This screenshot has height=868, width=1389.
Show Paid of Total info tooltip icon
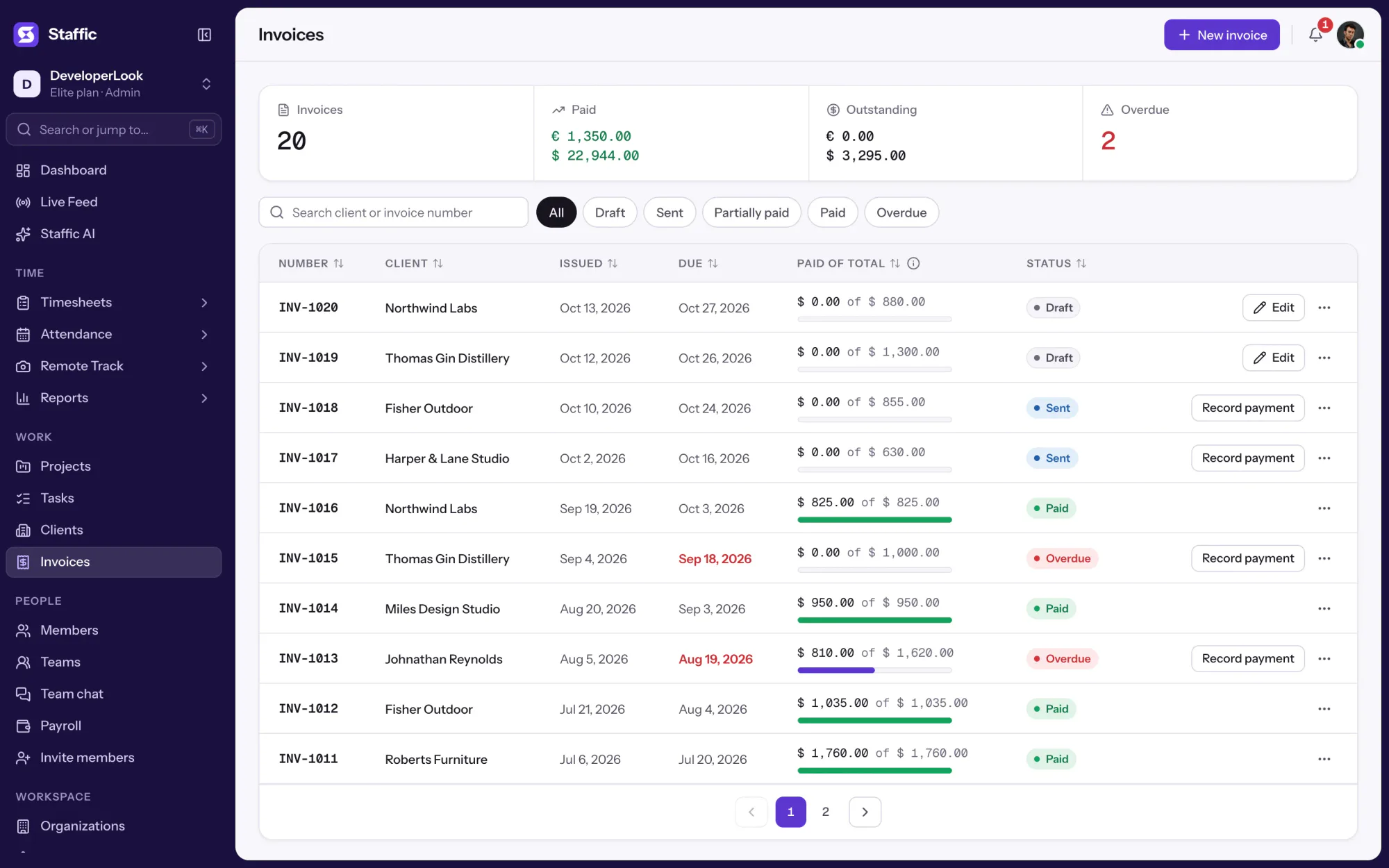click(x=914, y=263)
